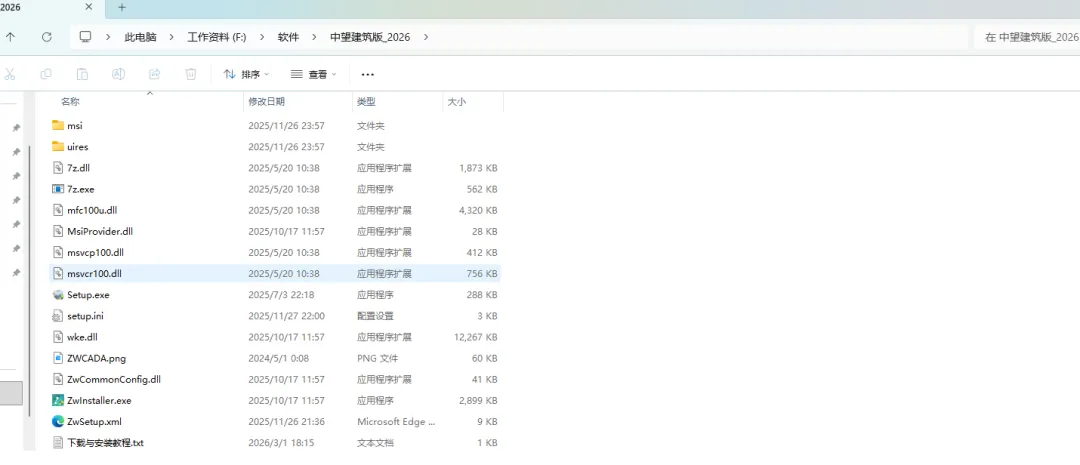Expand chevron after 中望建筑版_2026 breadcrumb

pos(426,37)
